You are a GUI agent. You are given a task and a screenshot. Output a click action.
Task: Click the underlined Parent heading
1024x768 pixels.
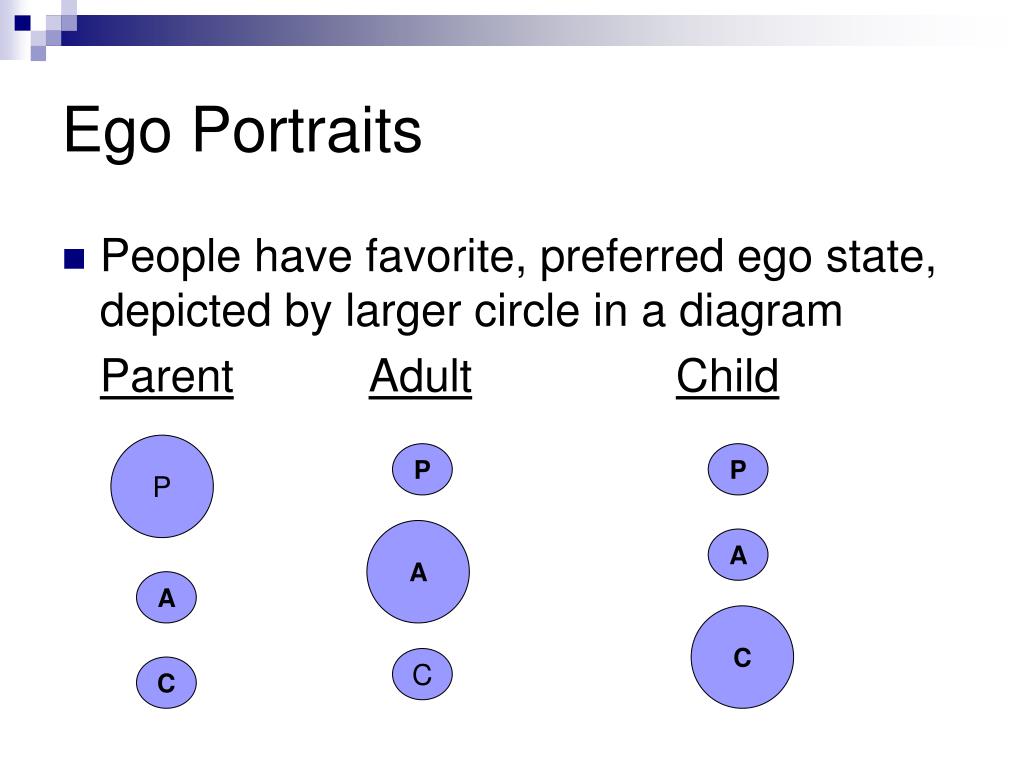coord(167,376)
